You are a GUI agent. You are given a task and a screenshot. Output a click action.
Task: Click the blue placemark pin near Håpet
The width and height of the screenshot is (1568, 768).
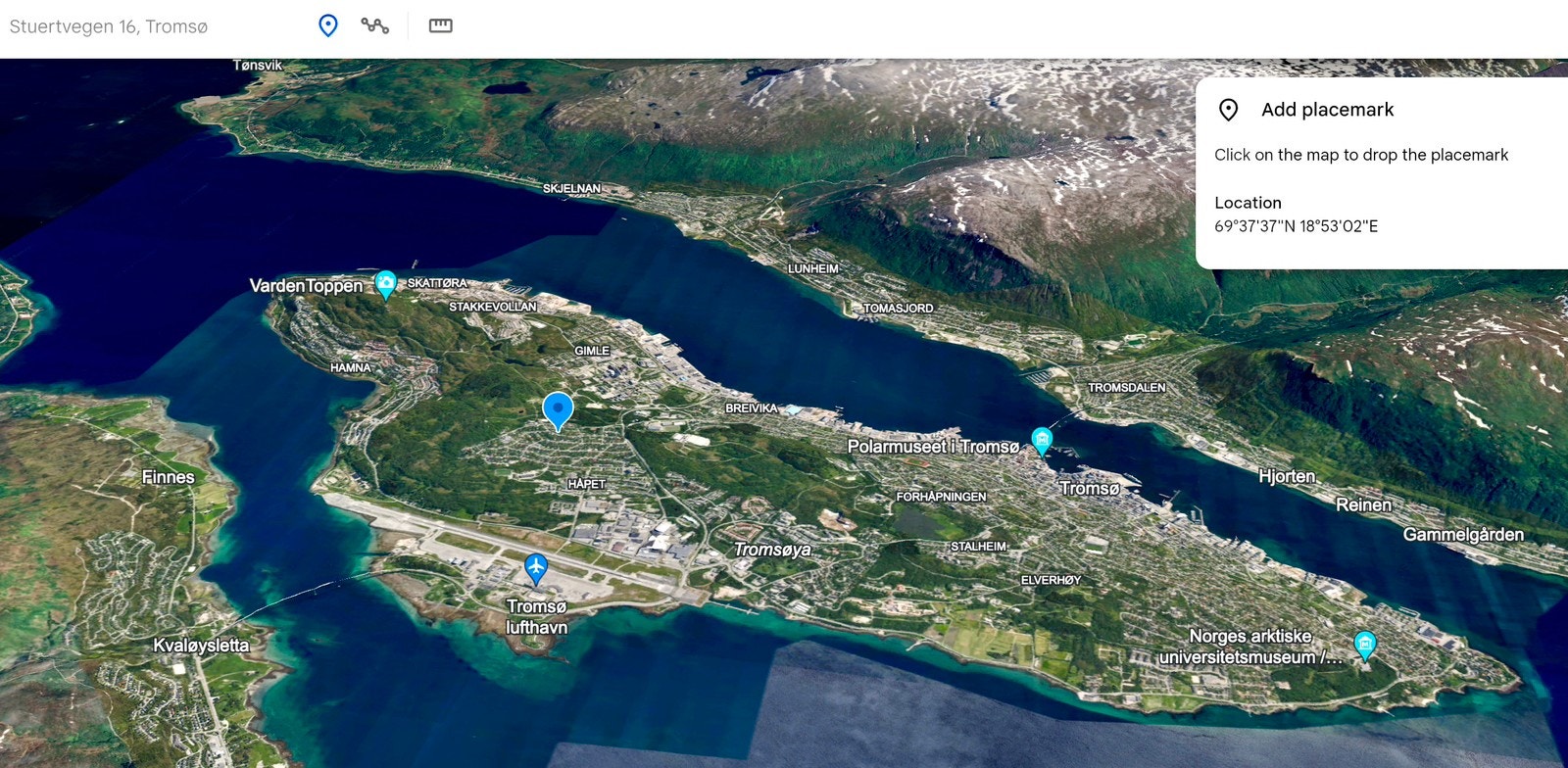(x=558, y=410)
